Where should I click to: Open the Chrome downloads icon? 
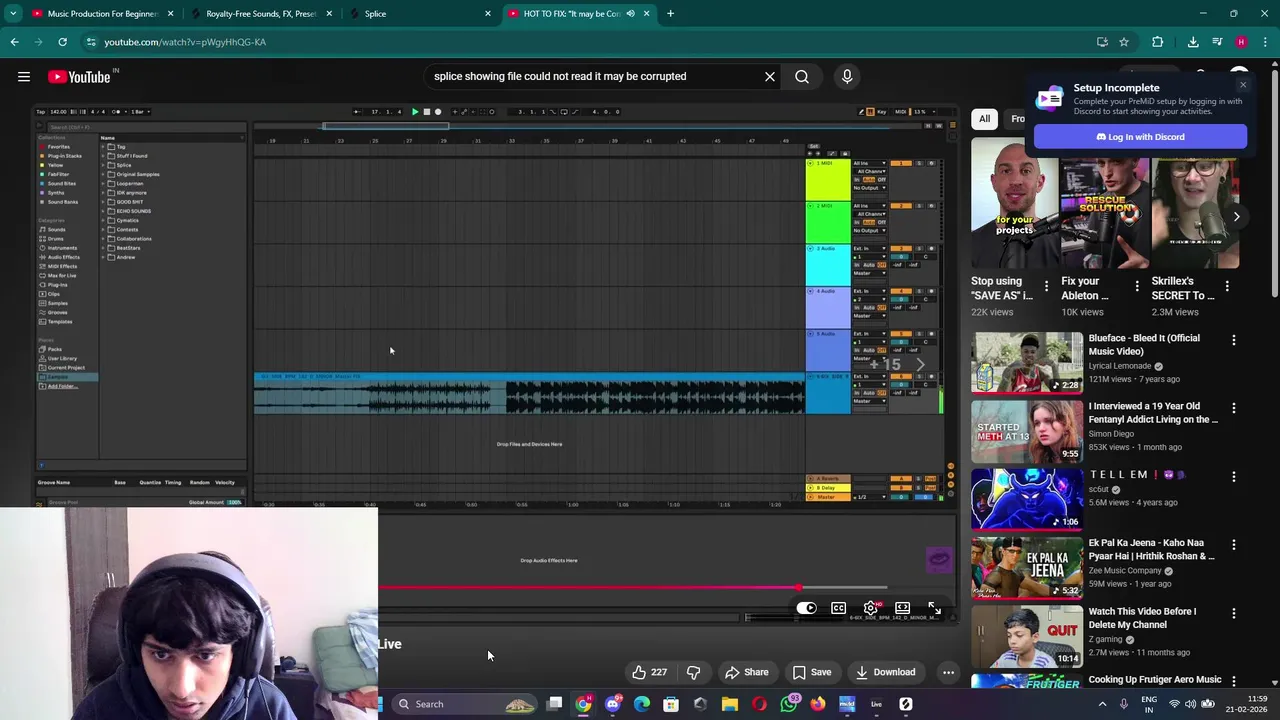pos(1193,42)
